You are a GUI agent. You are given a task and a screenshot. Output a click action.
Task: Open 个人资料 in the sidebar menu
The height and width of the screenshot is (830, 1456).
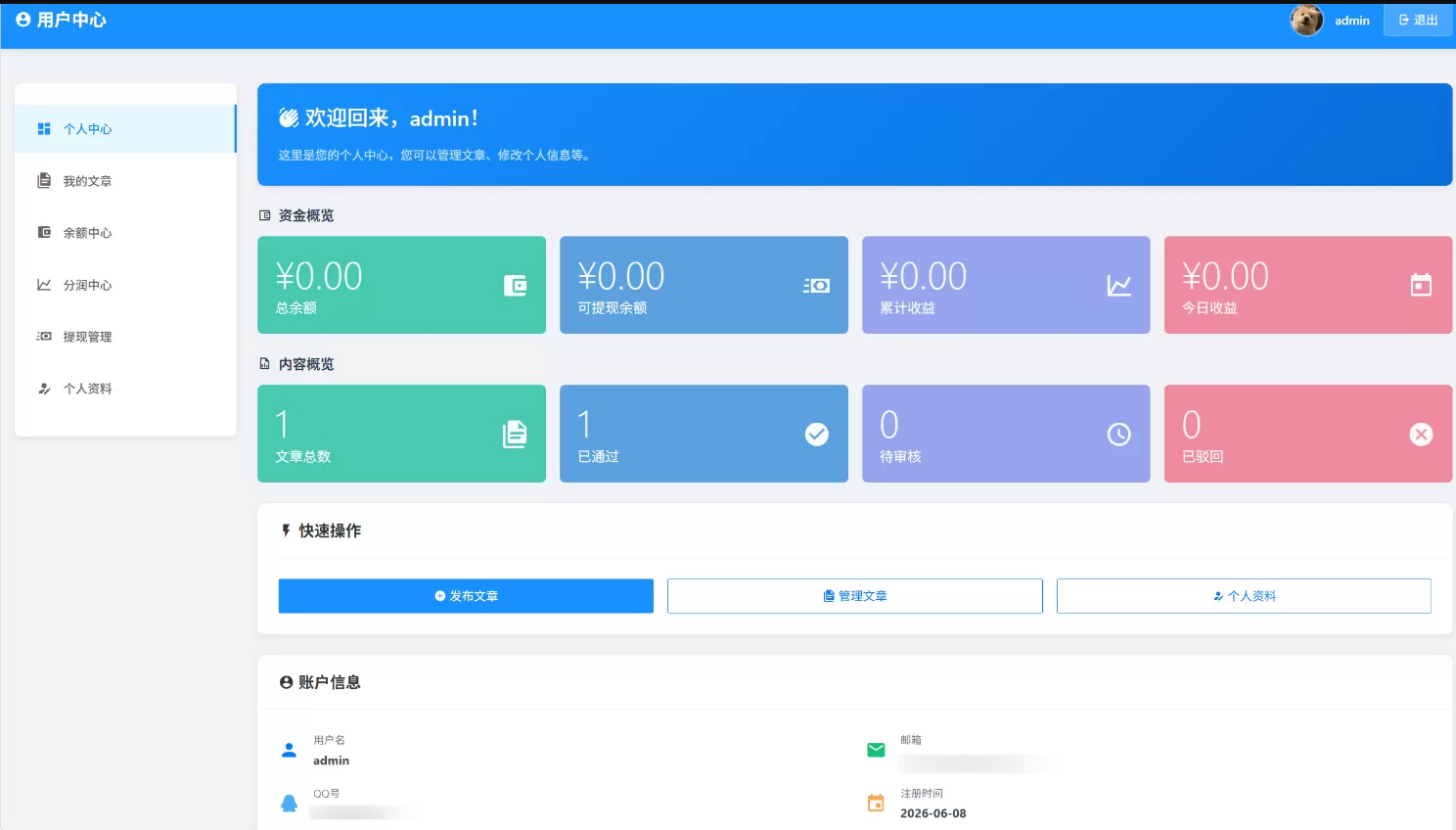(x=125, y=389)
